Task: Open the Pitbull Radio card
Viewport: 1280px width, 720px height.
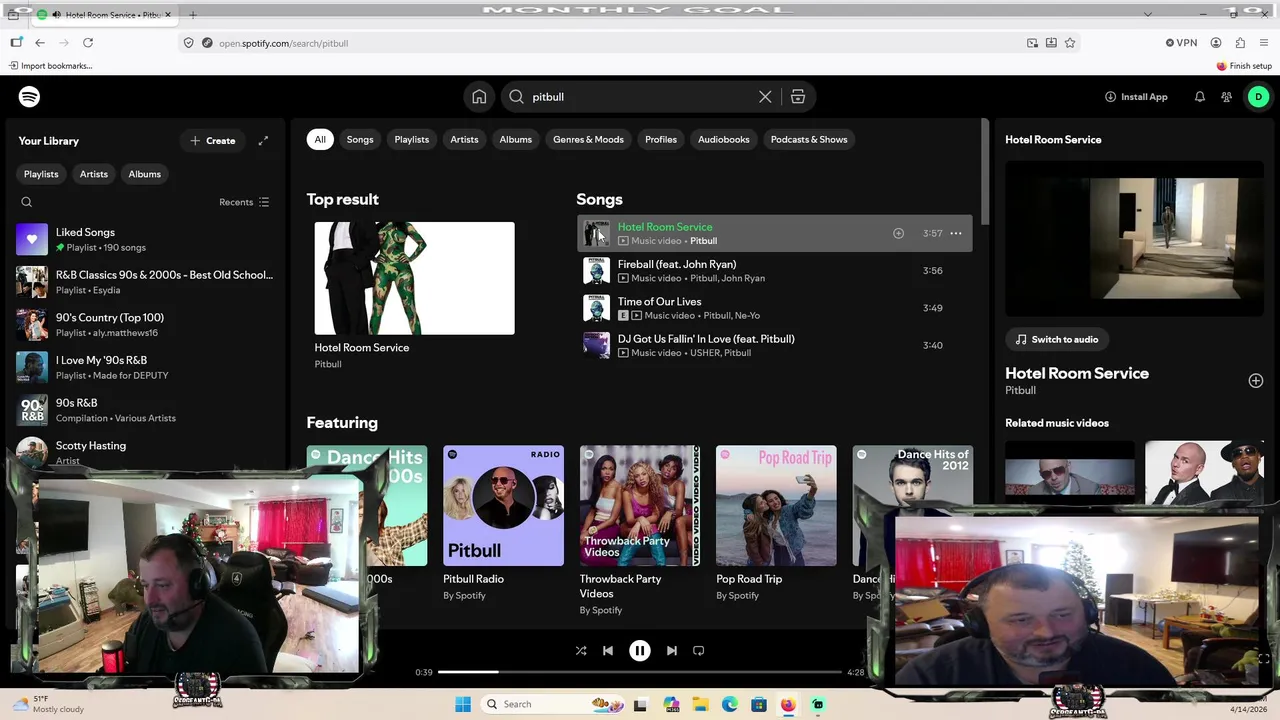Action: 503,523
